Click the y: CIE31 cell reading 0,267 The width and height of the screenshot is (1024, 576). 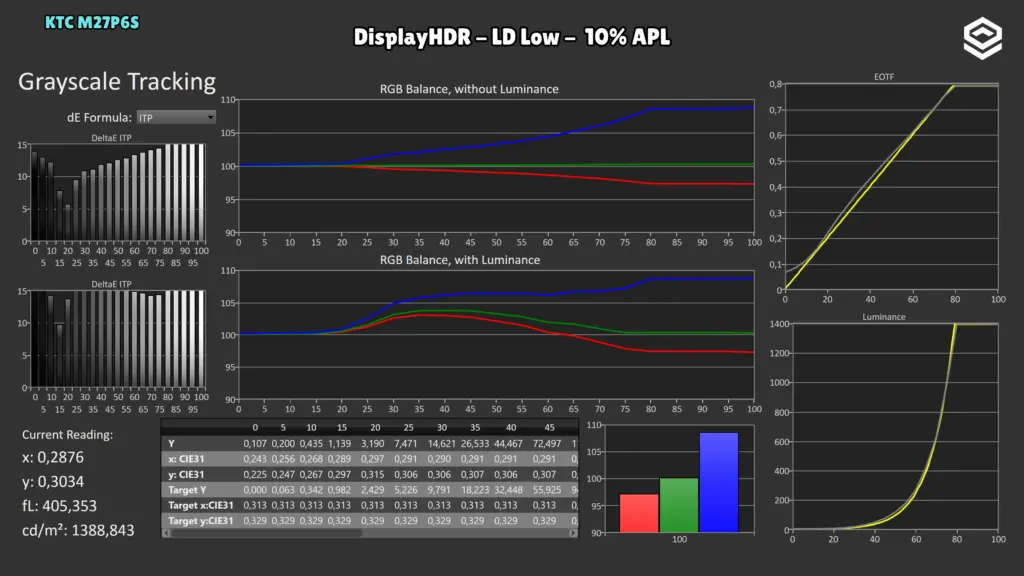point(311,475)
